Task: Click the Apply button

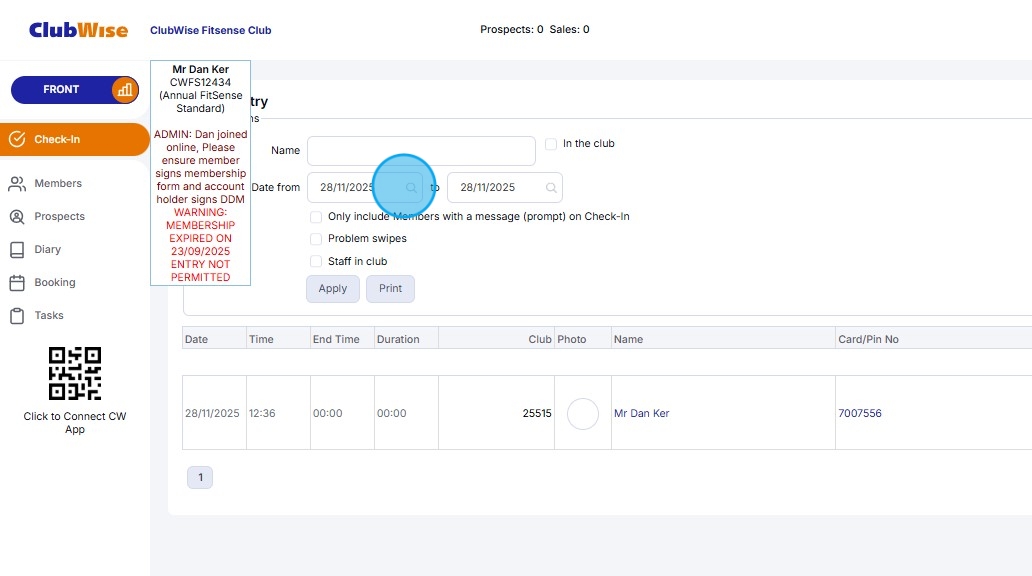Action: point(332,288)
